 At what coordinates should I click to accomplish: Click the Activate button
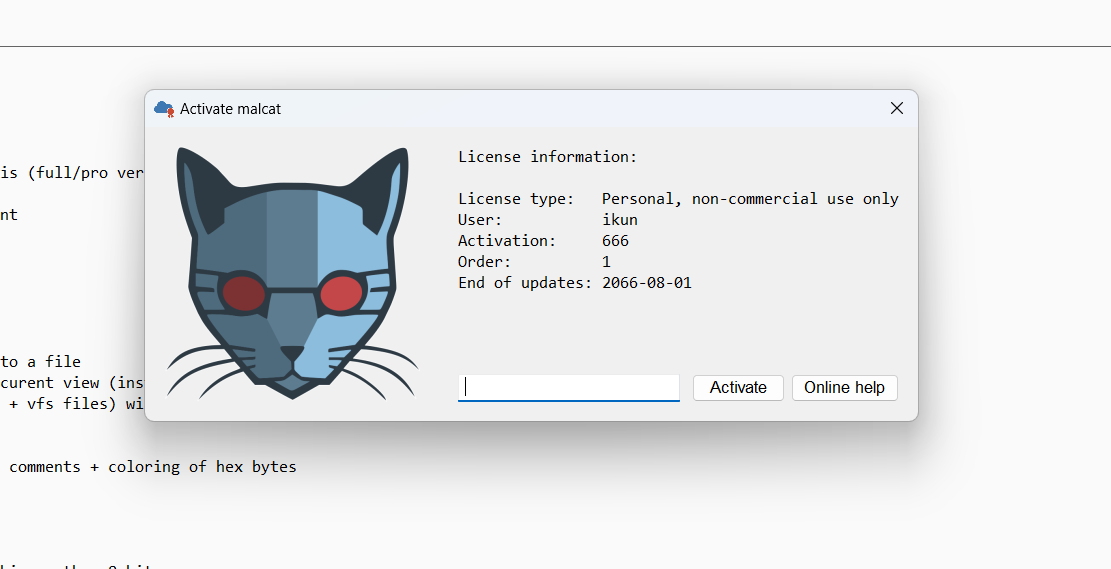click(738, 388)
